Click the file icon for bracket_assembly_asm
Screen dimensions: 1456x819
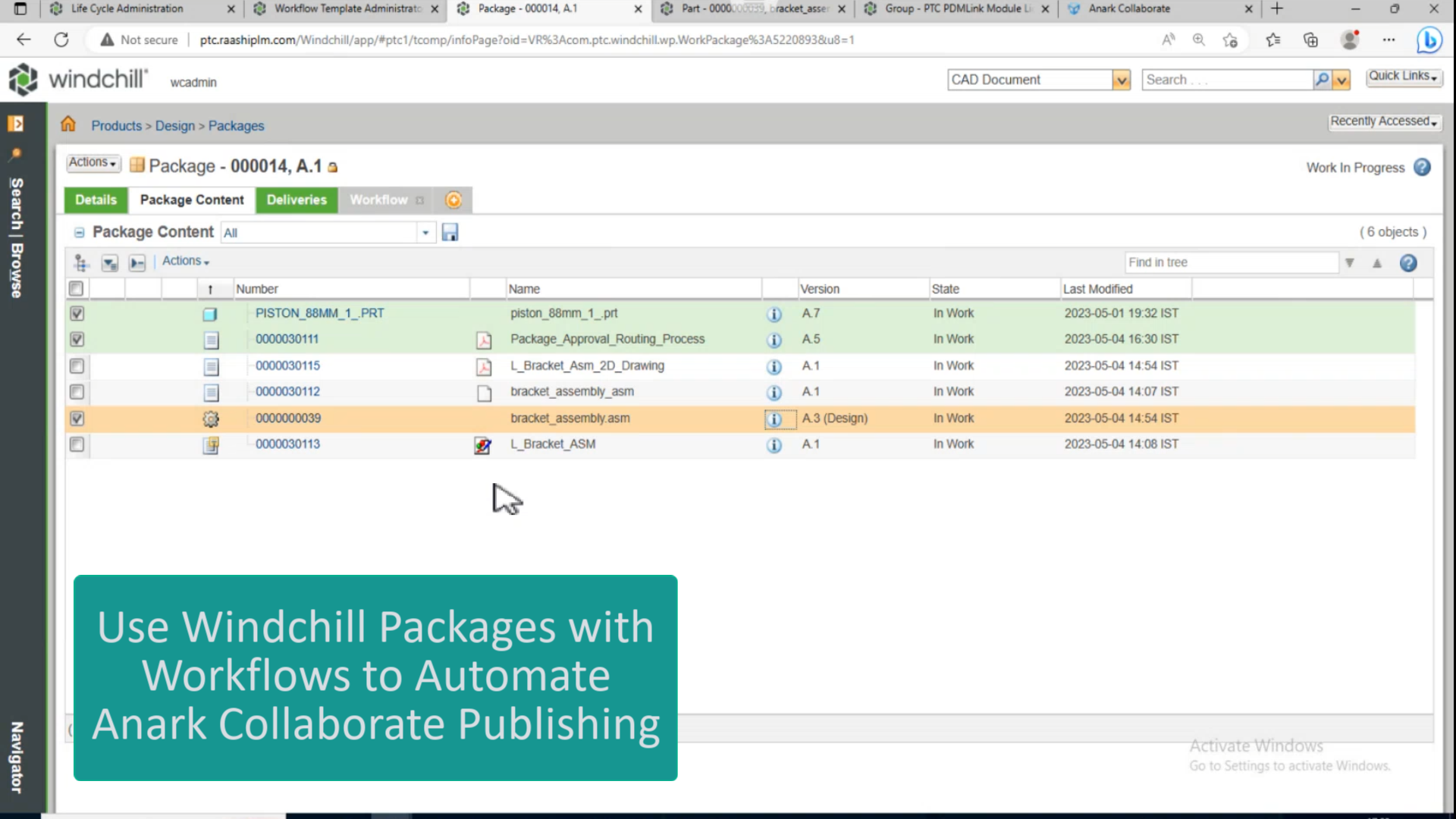tap(484, 392)
